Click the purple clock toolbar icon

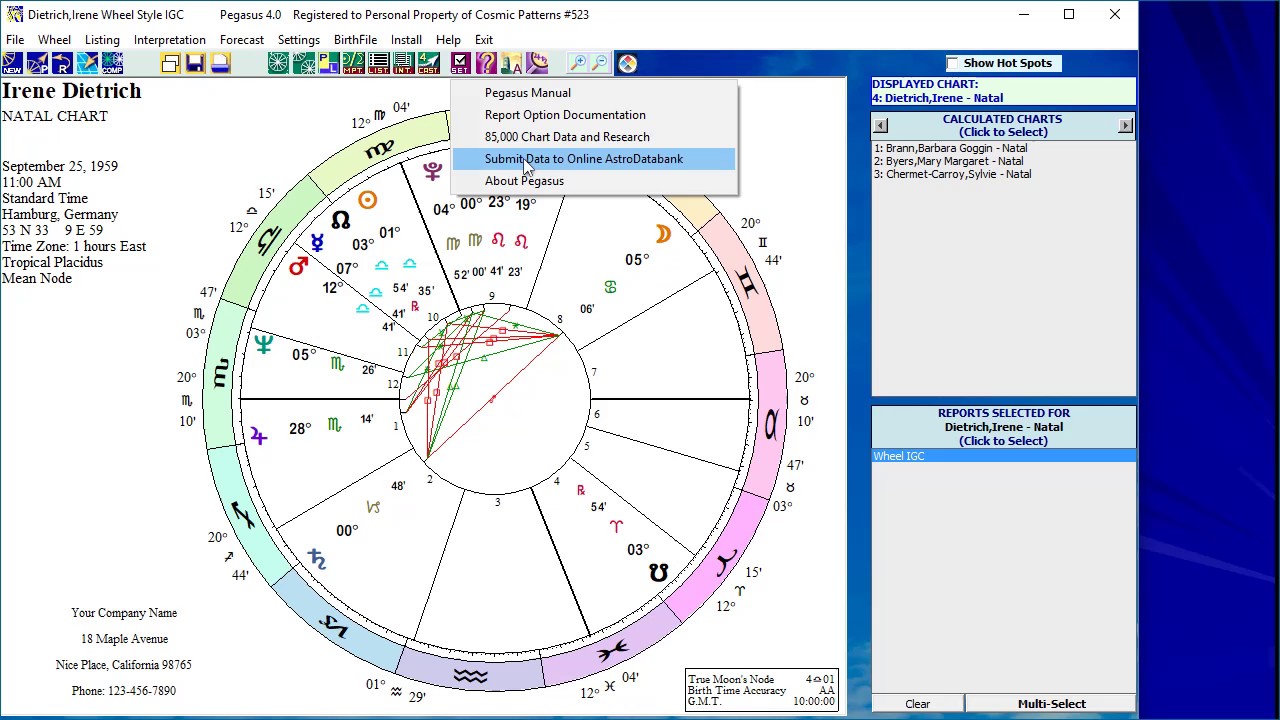coord(536,64)
